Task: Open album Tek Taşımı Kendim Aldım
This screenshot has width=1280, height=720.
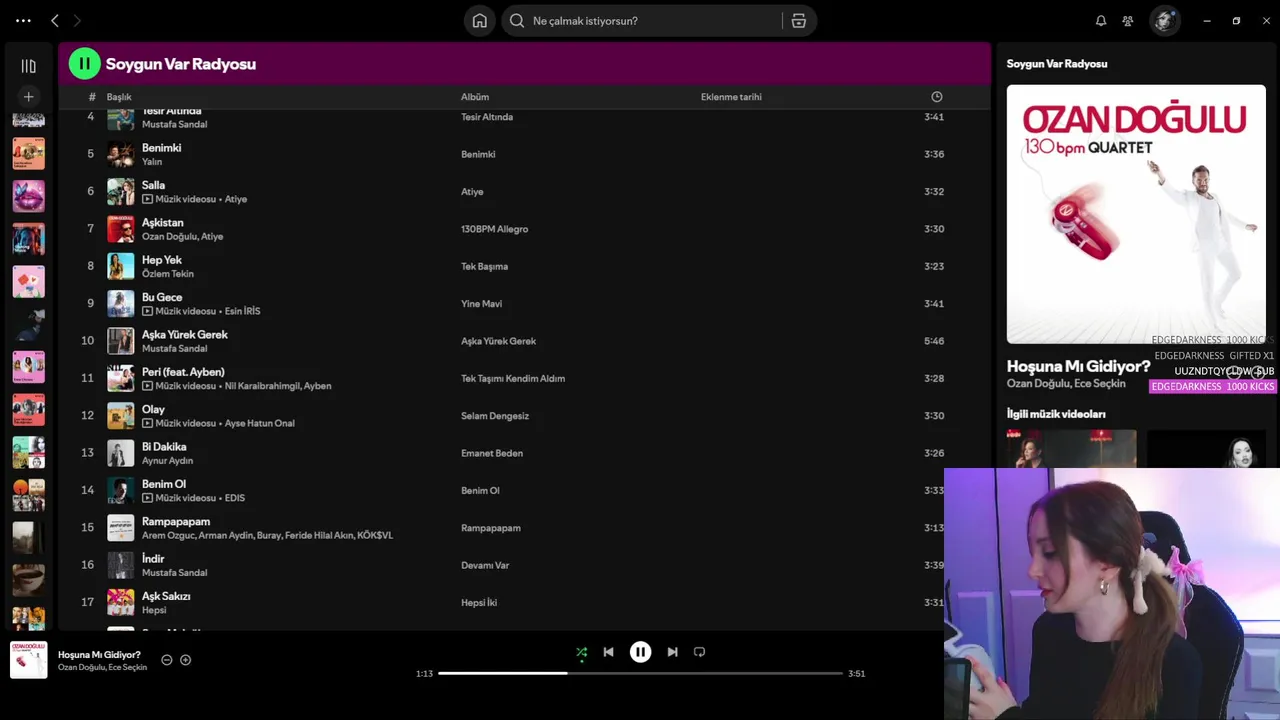Action: pyautogui.click(x=513, y=378)
